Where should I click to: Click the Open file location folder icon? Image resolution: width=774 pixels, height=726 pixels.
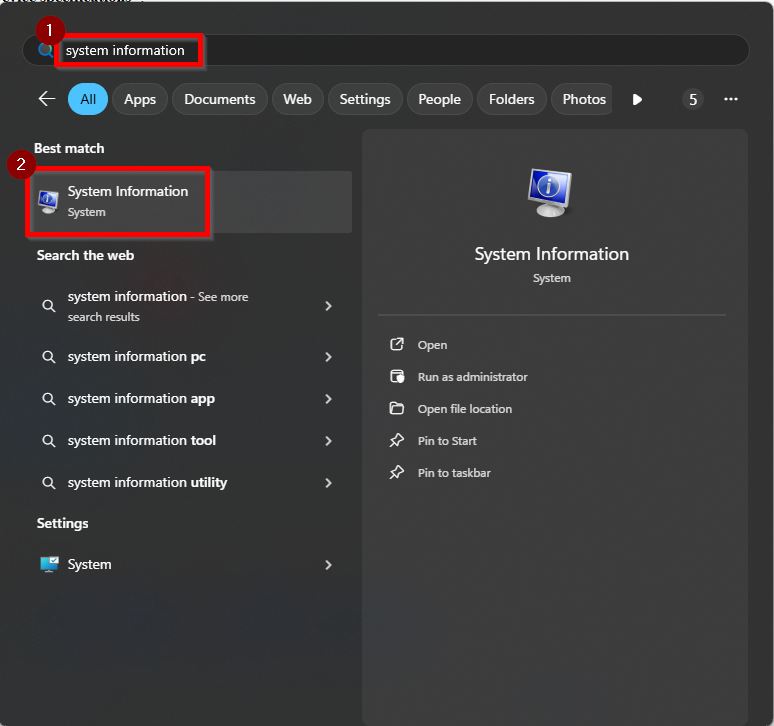[397, 409]
